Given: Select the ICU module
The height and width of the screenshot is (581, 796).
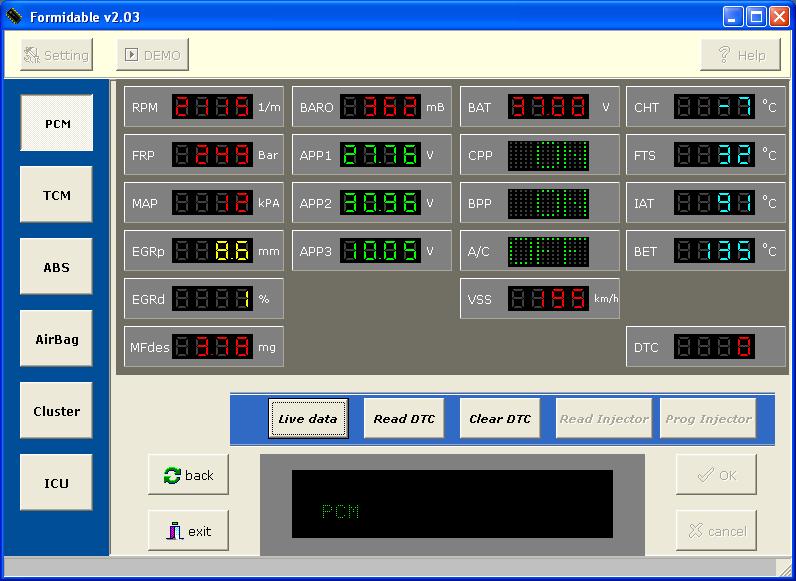Looking at the screenshot, I should 57,483.
